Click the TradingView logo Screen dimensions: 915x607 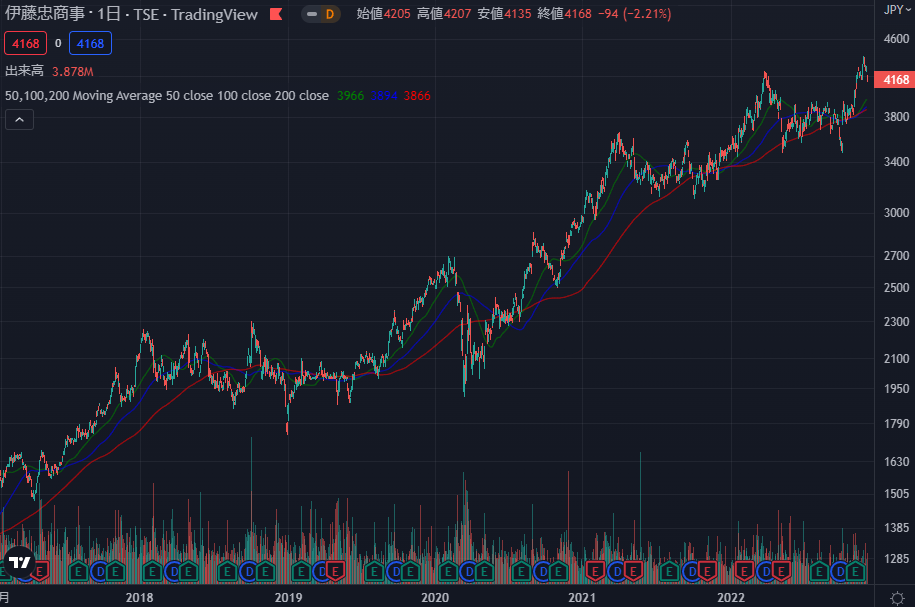pos(20,562)
